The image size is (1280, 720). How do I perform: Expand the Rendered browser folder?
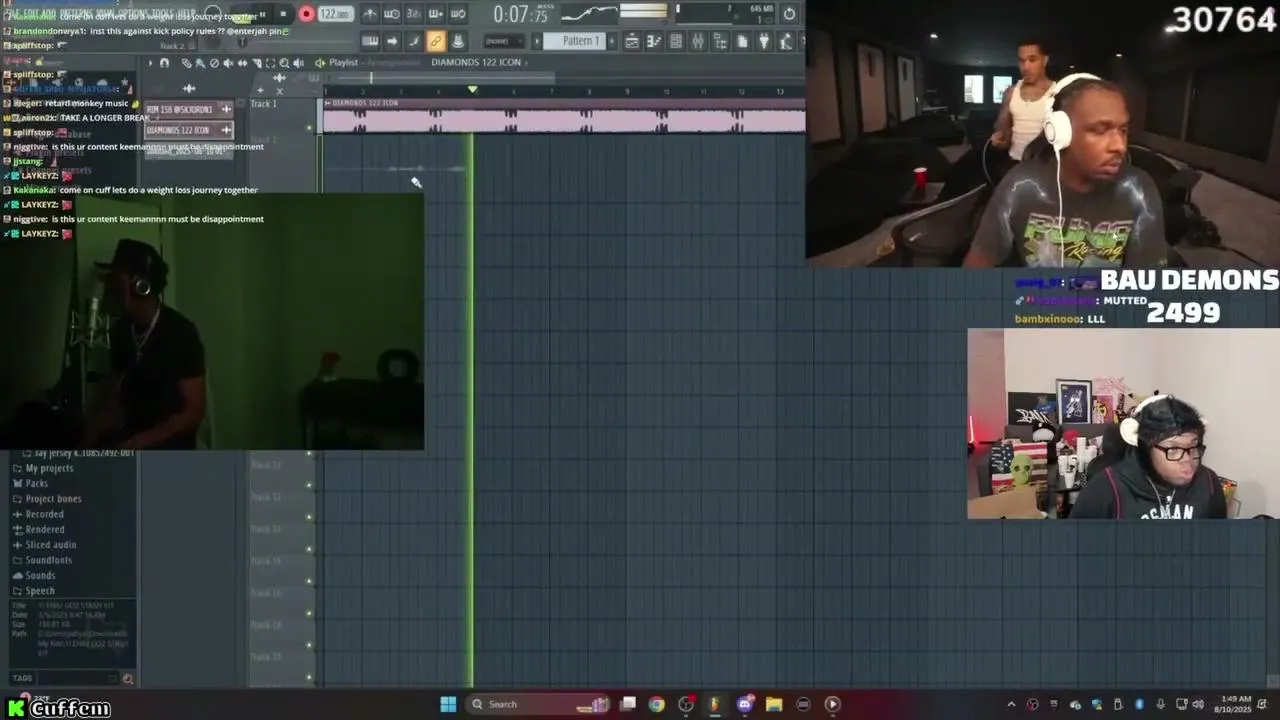tap(44, 530)
